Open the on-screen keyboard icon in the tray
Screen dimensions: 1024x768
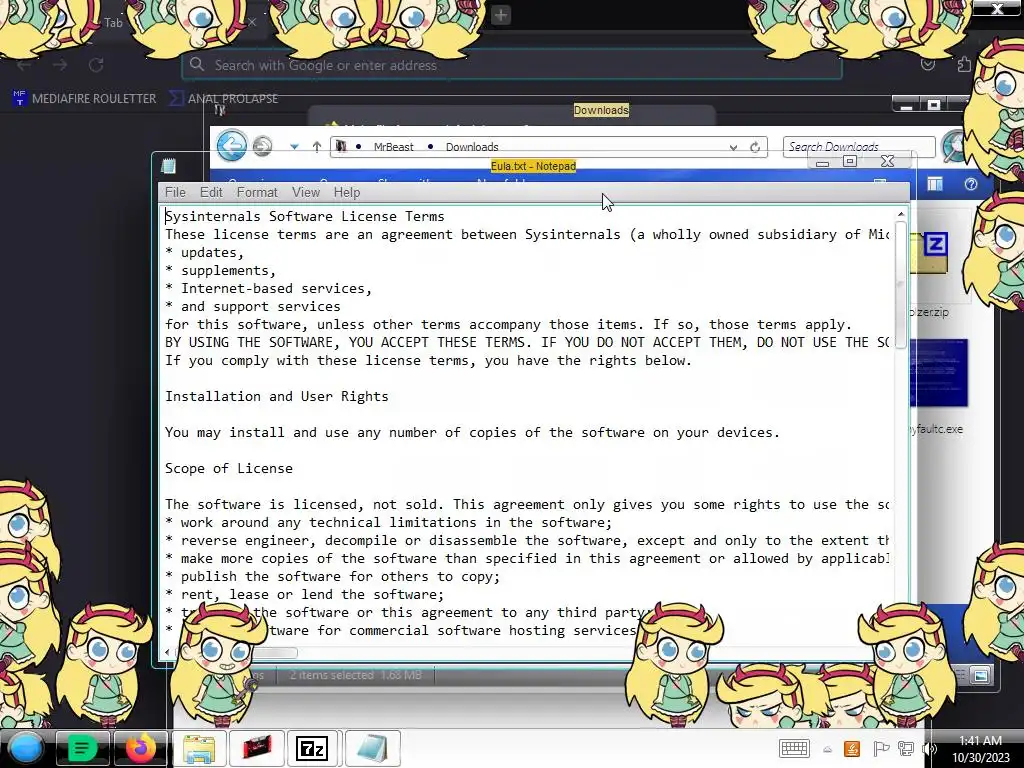[x=794, y=748]
